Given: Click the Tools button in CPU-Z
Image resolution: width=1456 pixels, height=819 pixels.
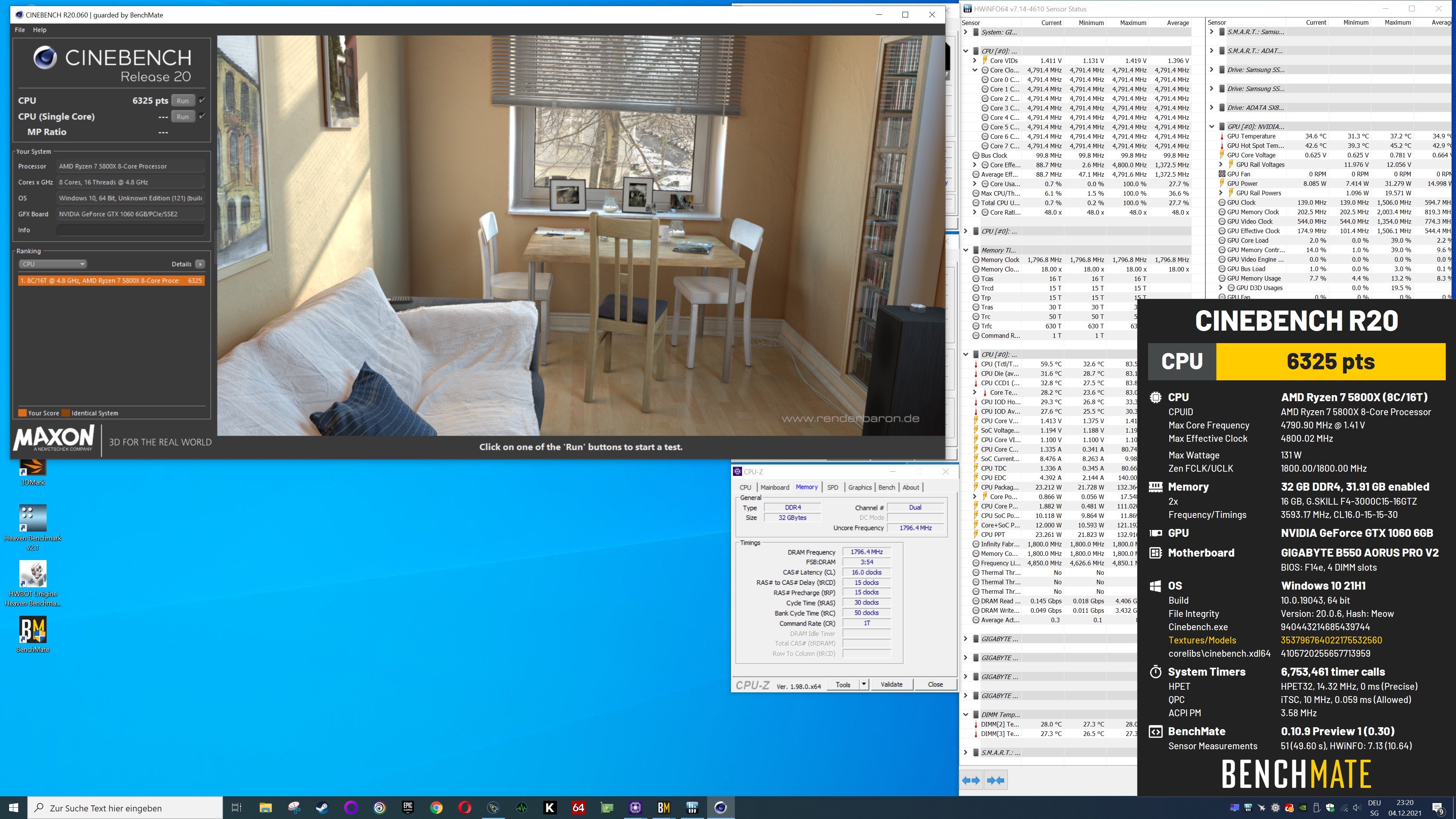Looking at the screenshot, I should (843, 684).
